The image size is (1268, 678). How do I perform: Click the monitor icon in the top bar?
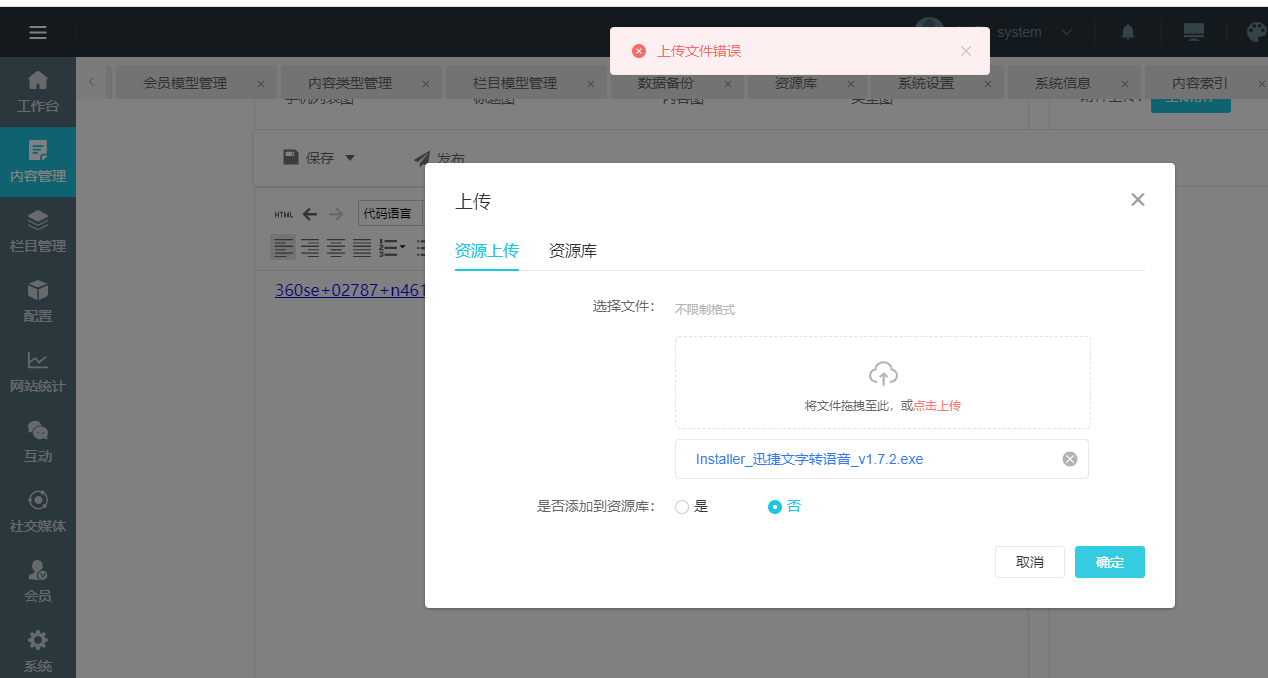point(1193,32)
